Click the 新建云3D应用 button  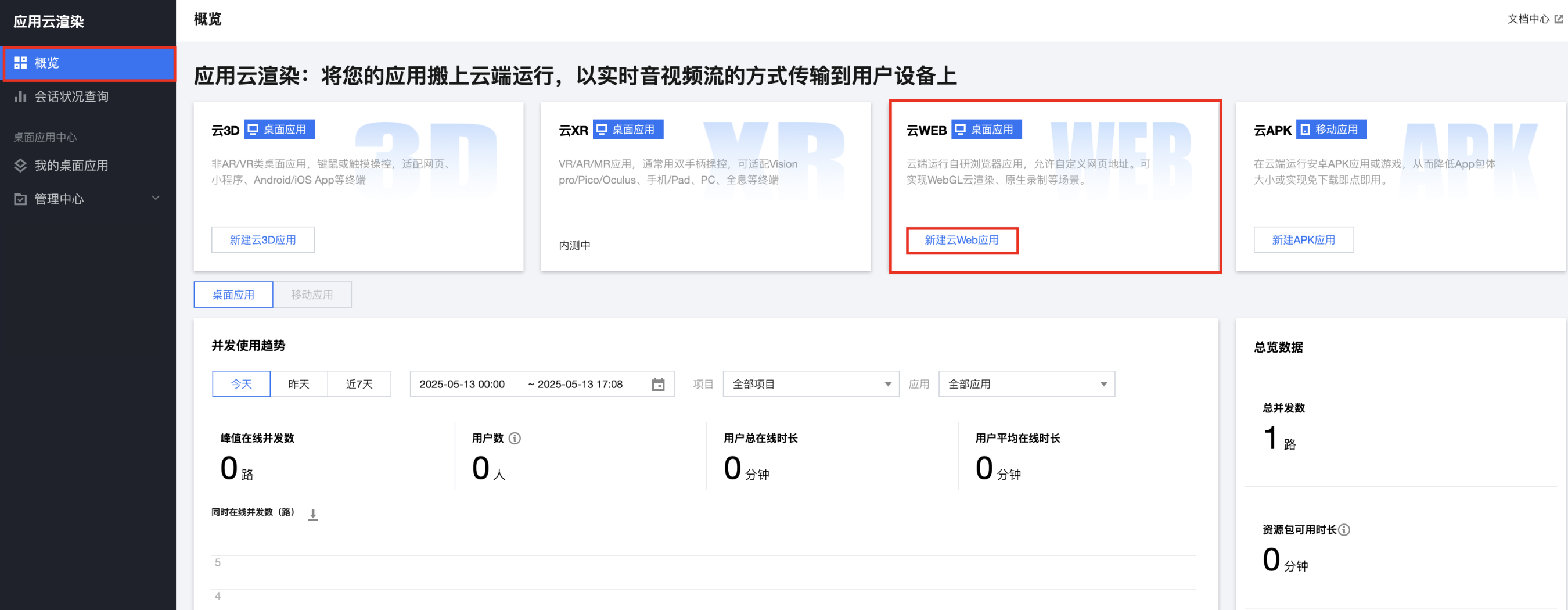pos(263,240)
